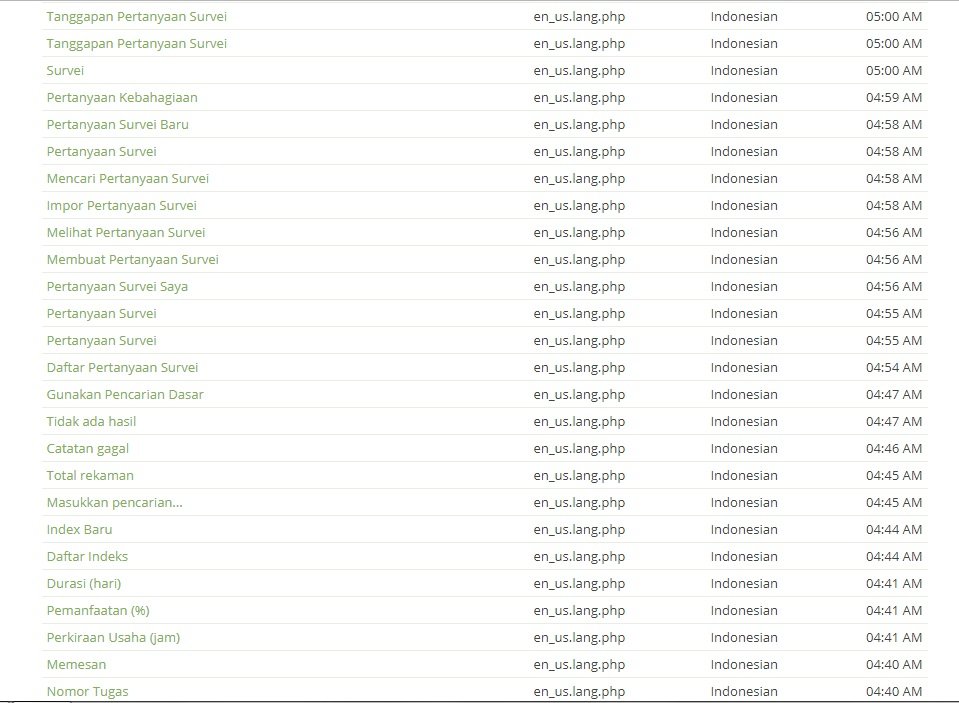Click the time in the Masukkan pencarian... row
Image resolution: width=959 pixels, height=703 pixels.
pos(894,502)
